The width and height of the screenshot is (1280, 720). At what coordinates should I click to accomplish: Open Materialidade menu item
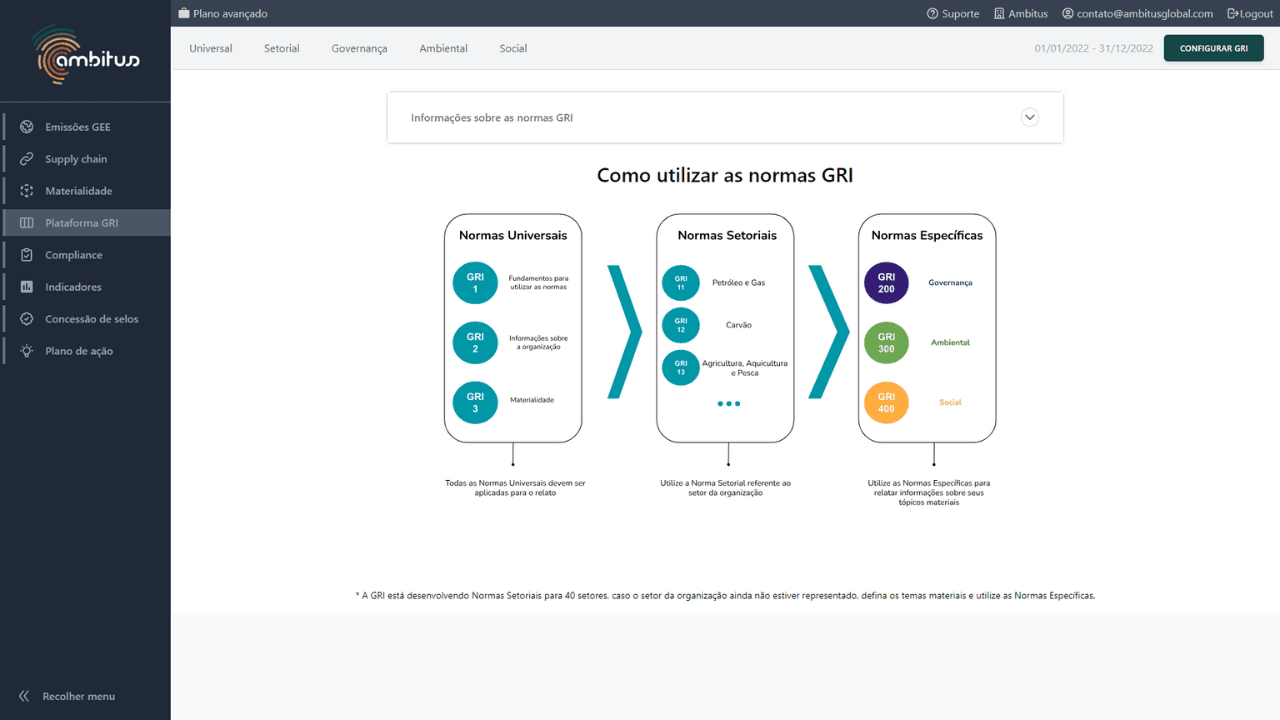point(86,191)
